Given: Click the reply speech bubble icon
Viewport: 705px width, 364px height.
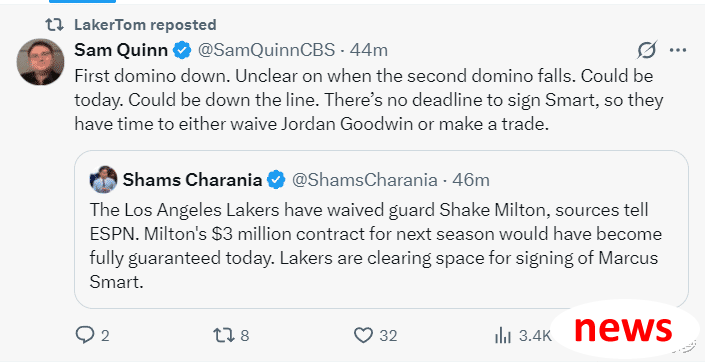Looking at the screenshot, I should [85, 335].
